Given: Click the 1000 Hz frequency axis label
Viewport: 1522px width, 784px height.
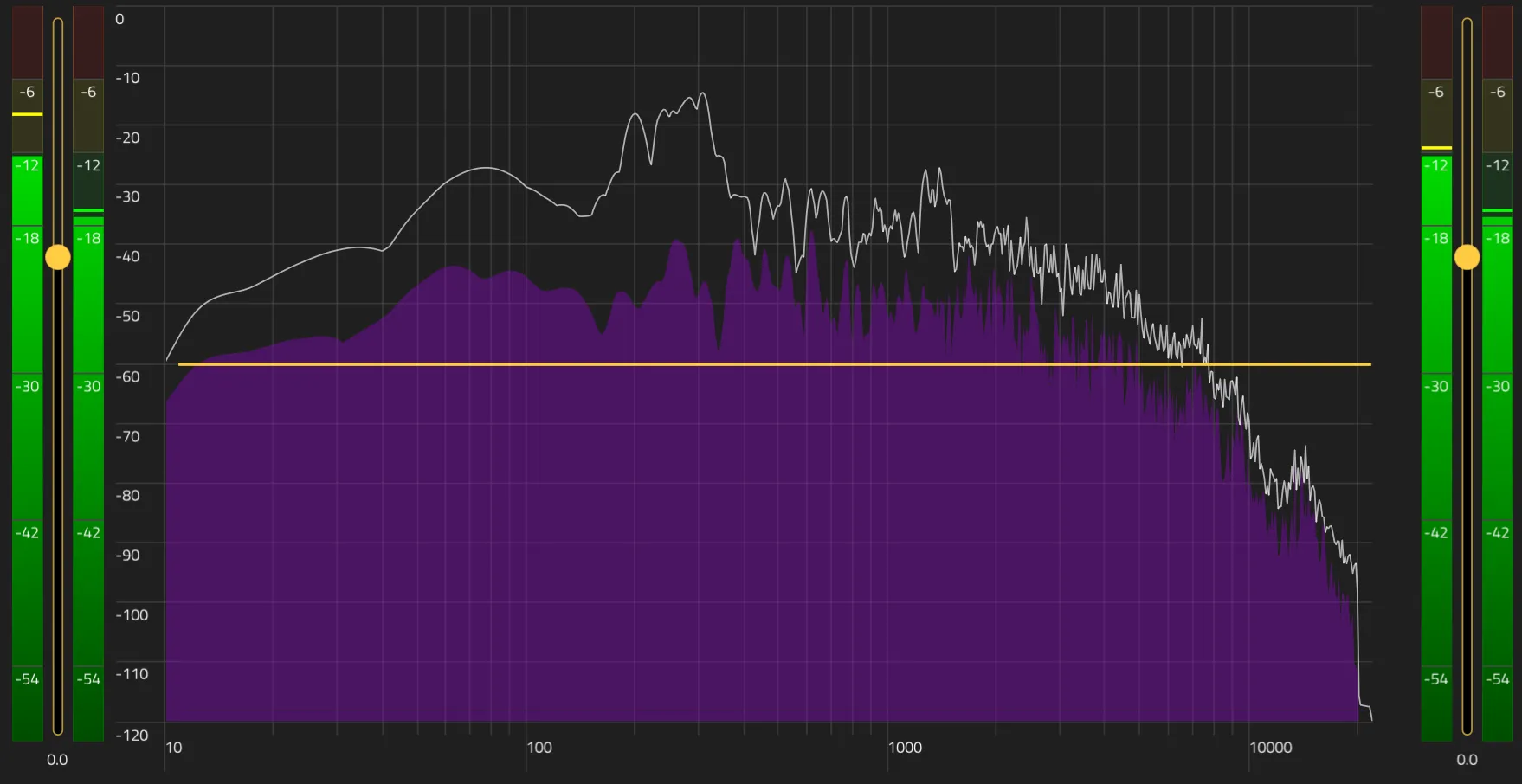Looking at the screenshot, I should click(905, 748).
